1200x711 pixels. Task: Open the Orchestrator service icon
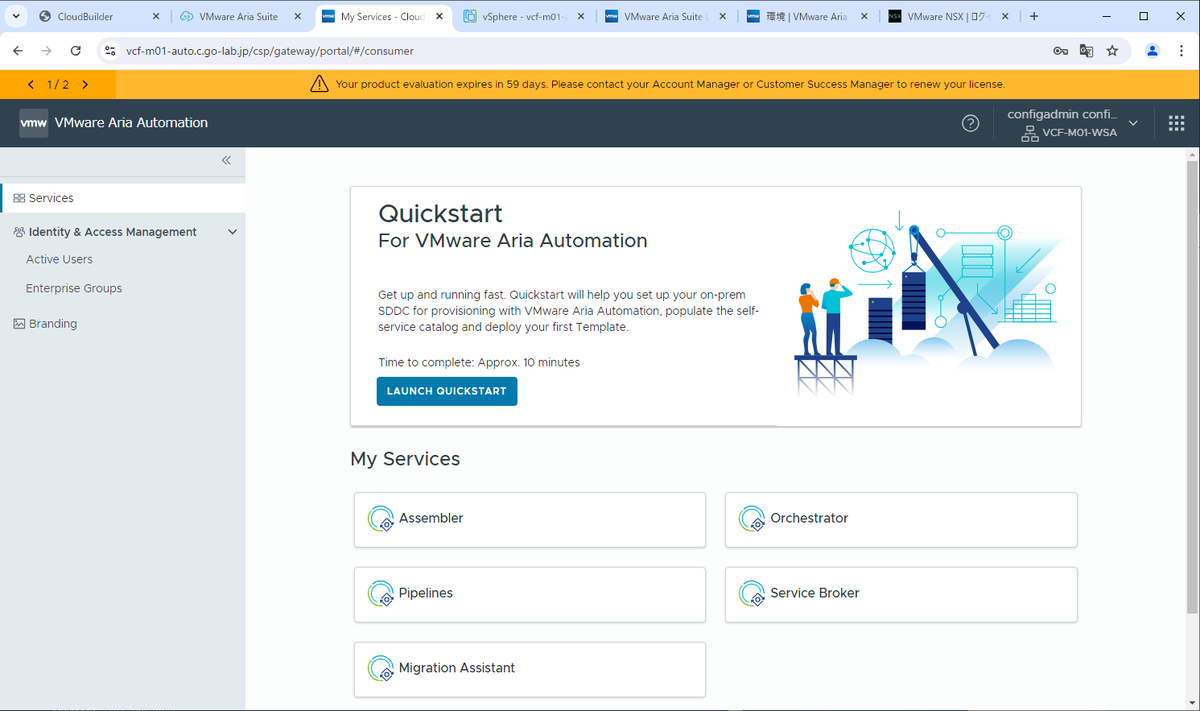[x=752, y=518]
